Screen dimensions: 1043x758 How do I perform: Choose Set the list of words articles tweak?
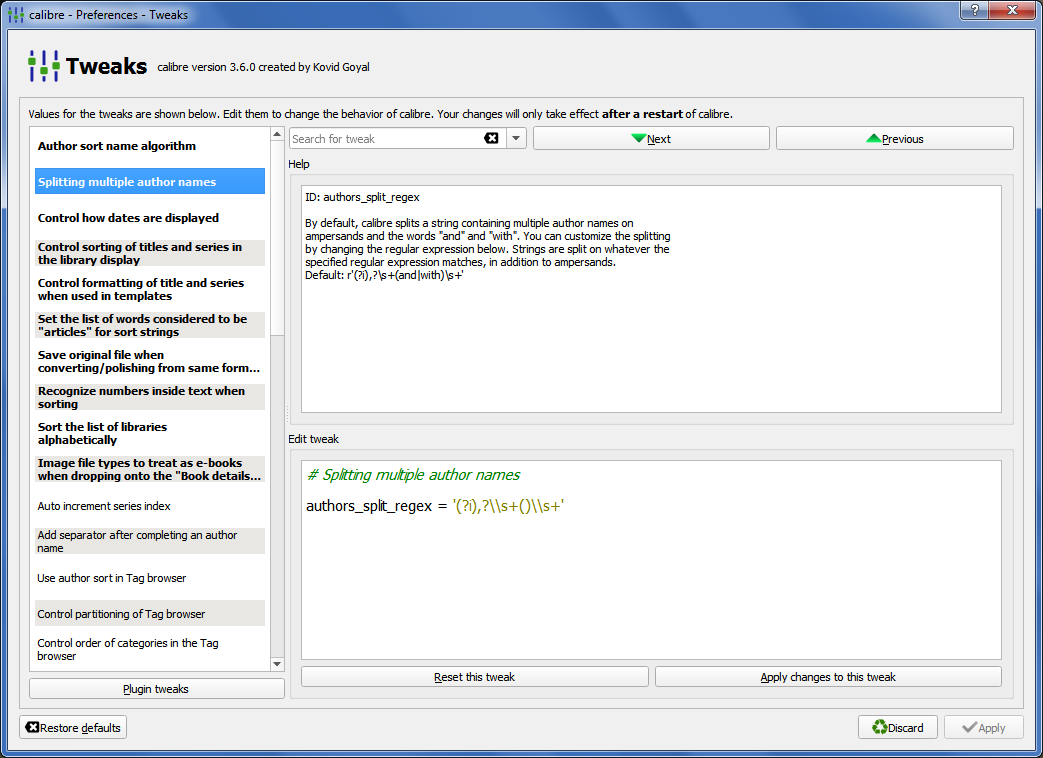150,325
